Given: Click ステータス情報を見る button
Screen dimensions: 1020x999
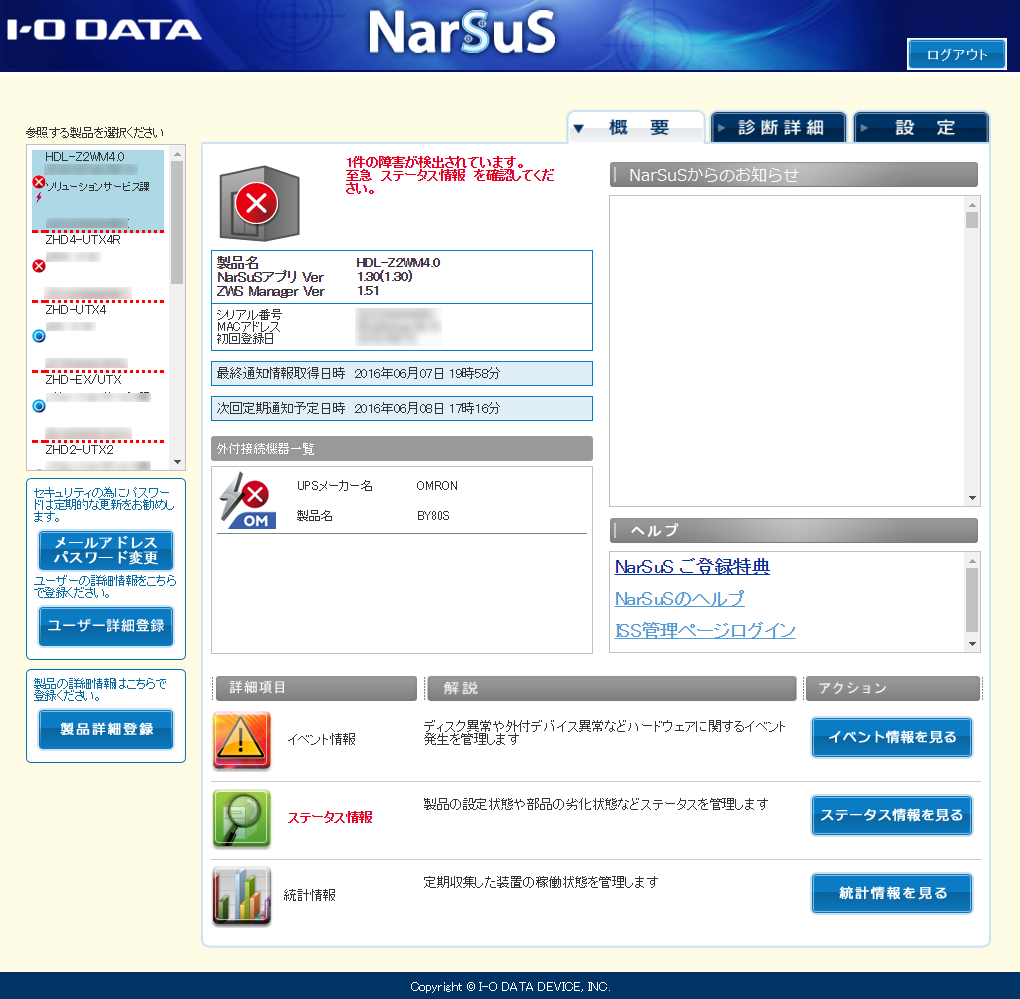Looking at the screenshot, I should 892,815.
